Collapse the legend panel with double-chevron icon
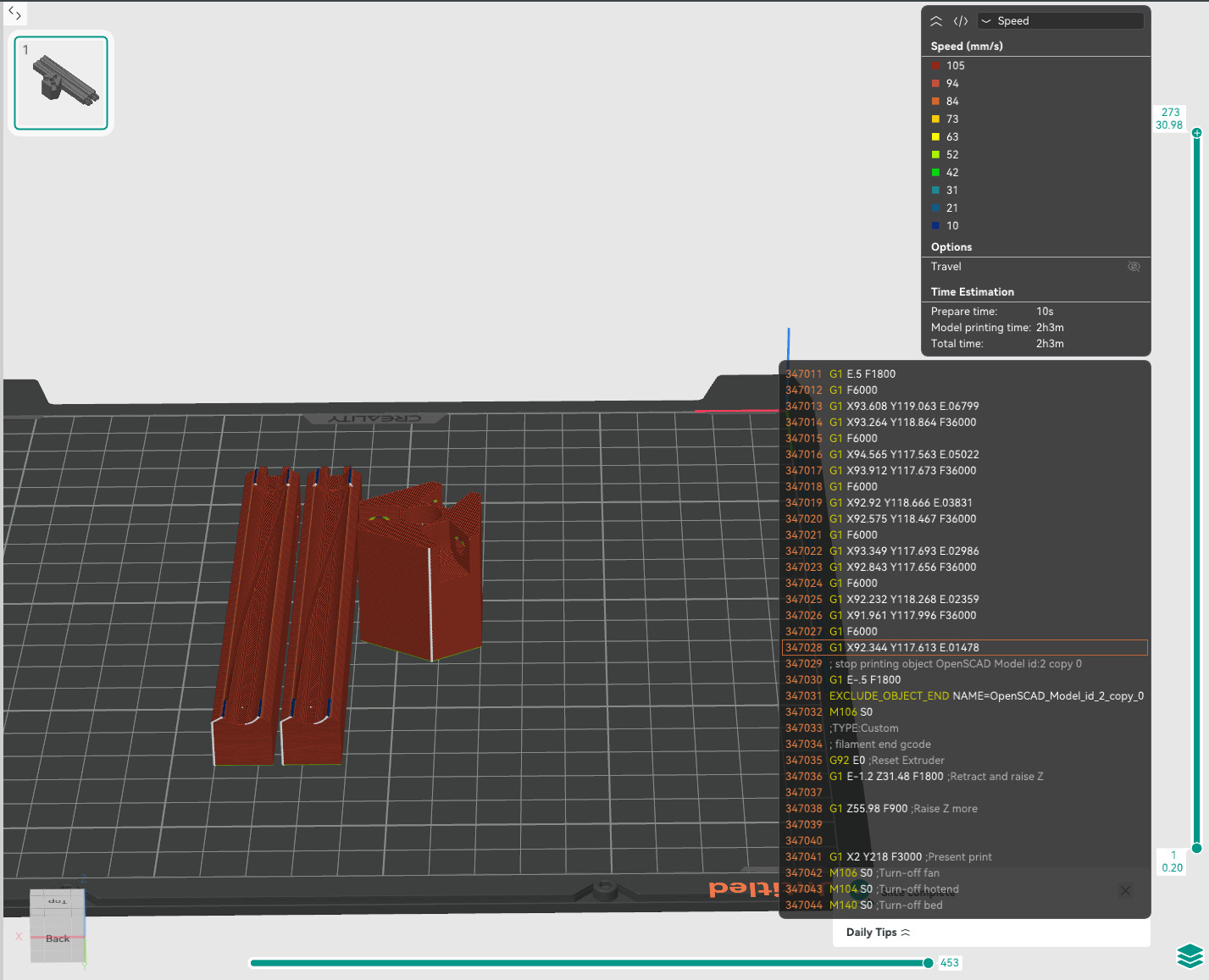This screenshot has width=1209, height=980. click(936, 21)
